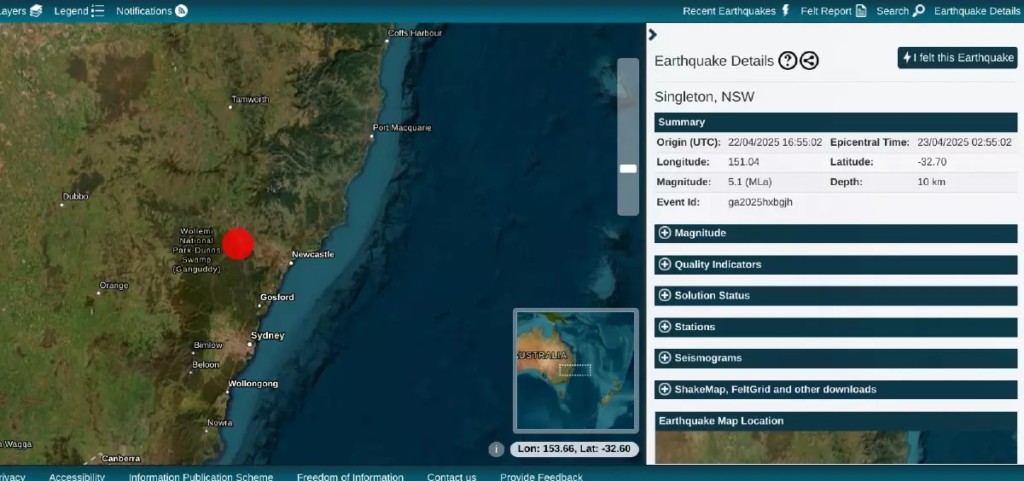This screenshot has height=481, width=1024.
Task: Click the map zoom slider handle
Action: tap(628, 169)
